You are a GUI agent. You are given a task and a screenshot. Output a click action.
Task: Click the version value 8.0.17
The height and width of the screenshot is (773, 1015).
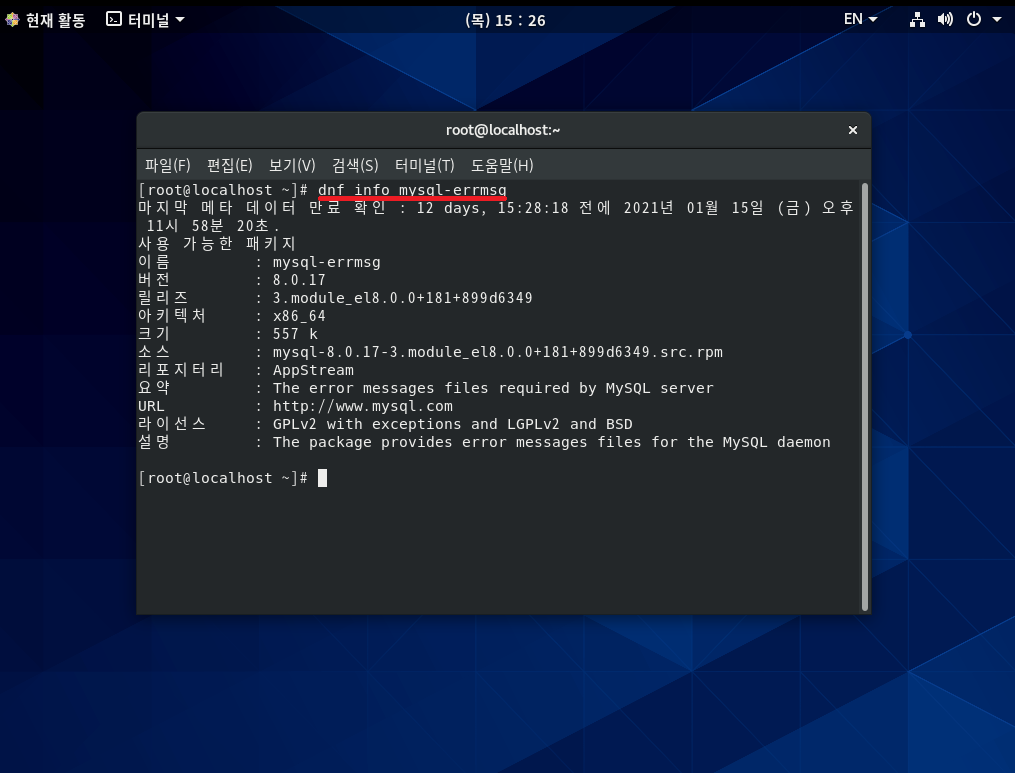click(x=299, y=280)
